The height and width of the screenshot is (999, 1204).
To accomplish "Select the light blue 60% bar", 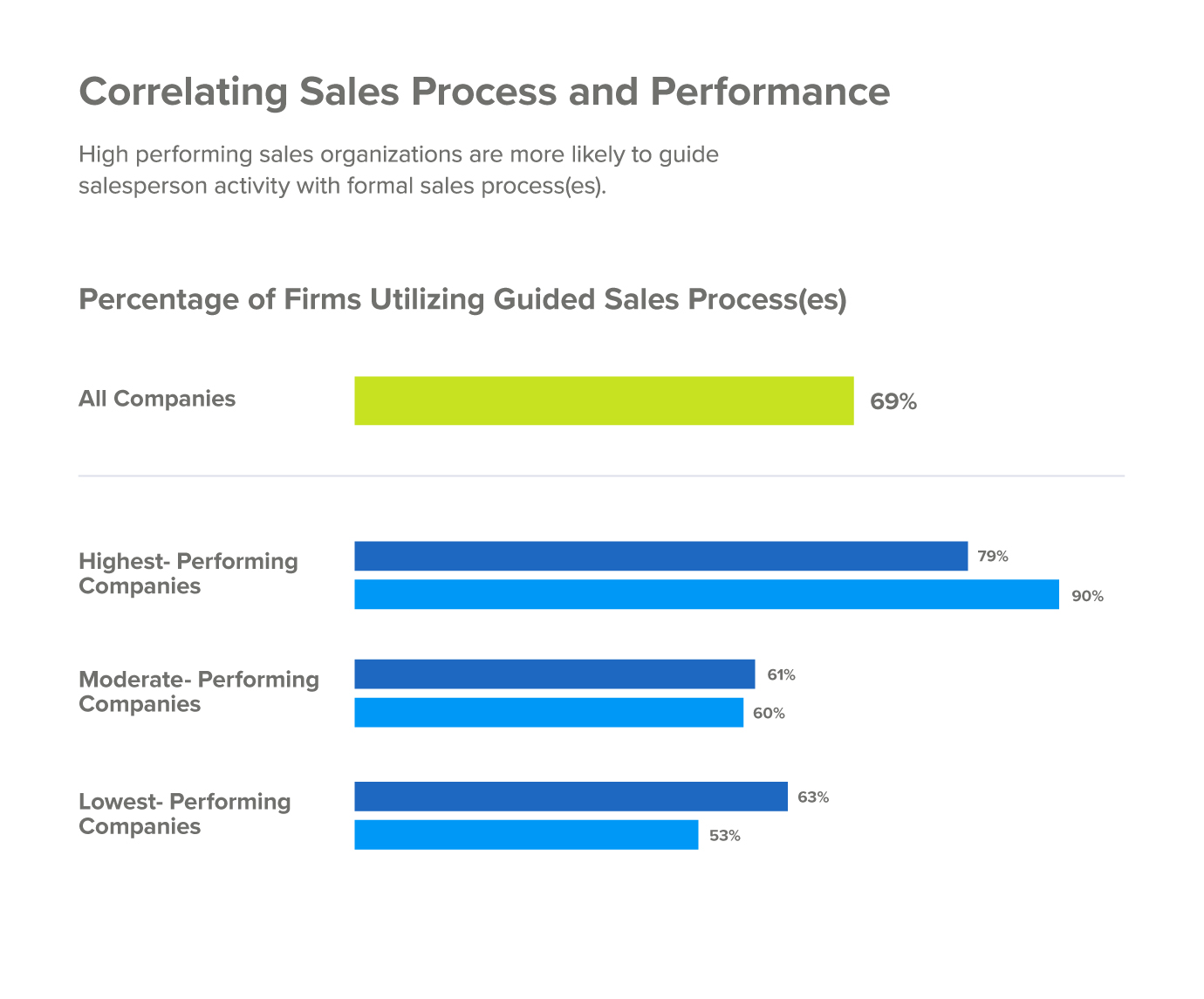I will [x=549, y=712].
